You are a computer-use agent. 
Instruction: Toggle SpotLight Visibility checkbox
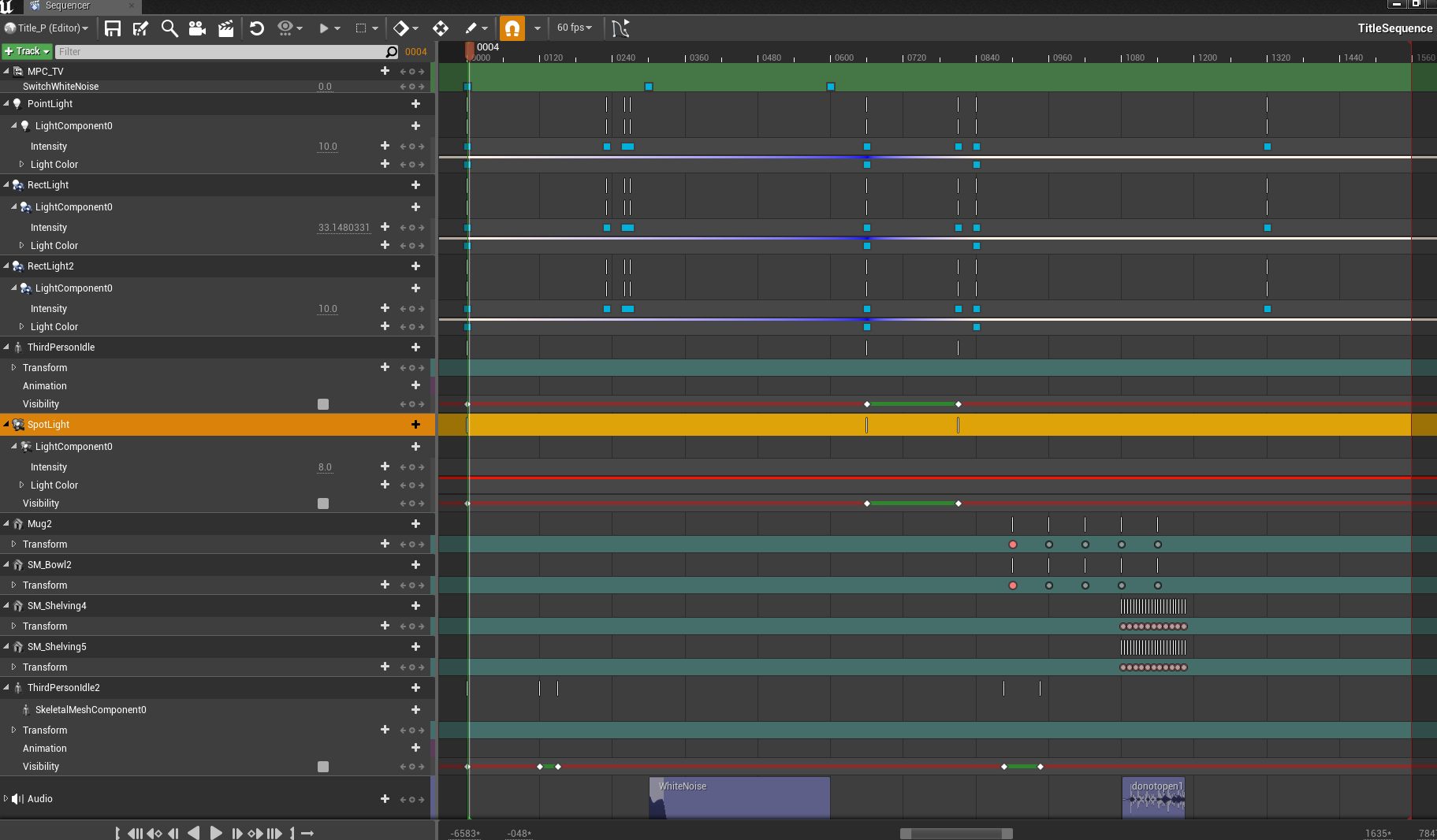point(323,504)
